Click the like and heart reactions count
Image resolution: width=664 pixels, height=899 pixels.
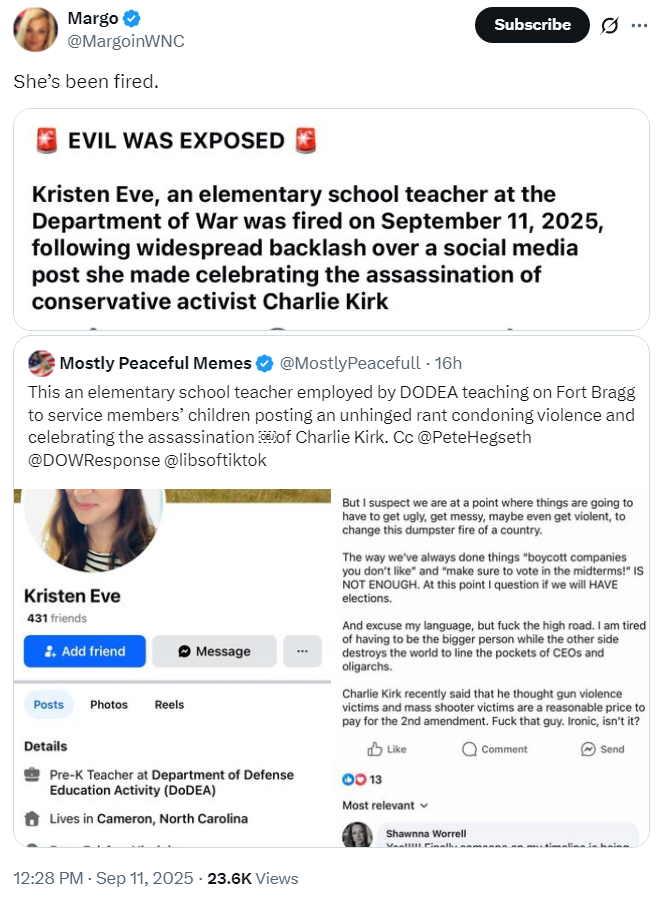point(362,779)
